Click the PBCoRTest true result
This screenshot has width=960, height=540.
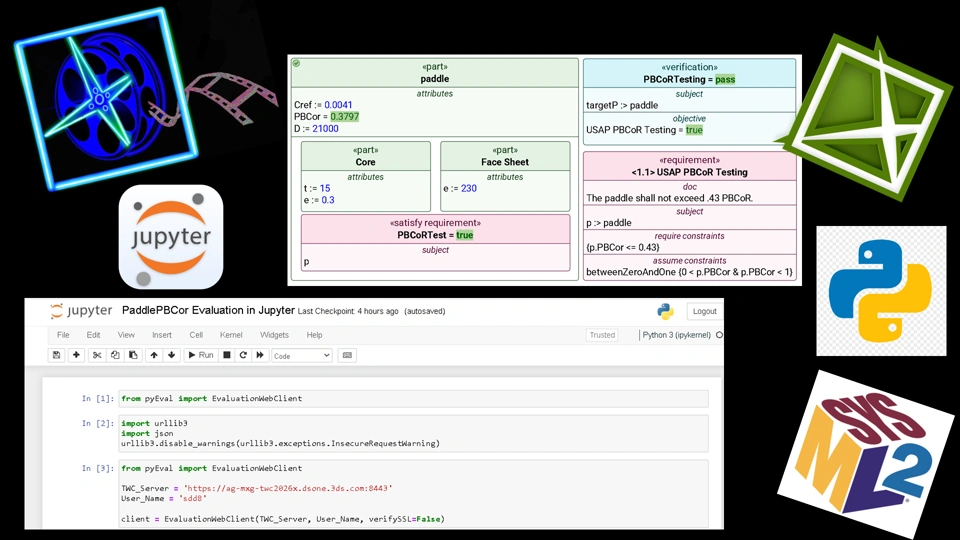click(x=465, y=235)
